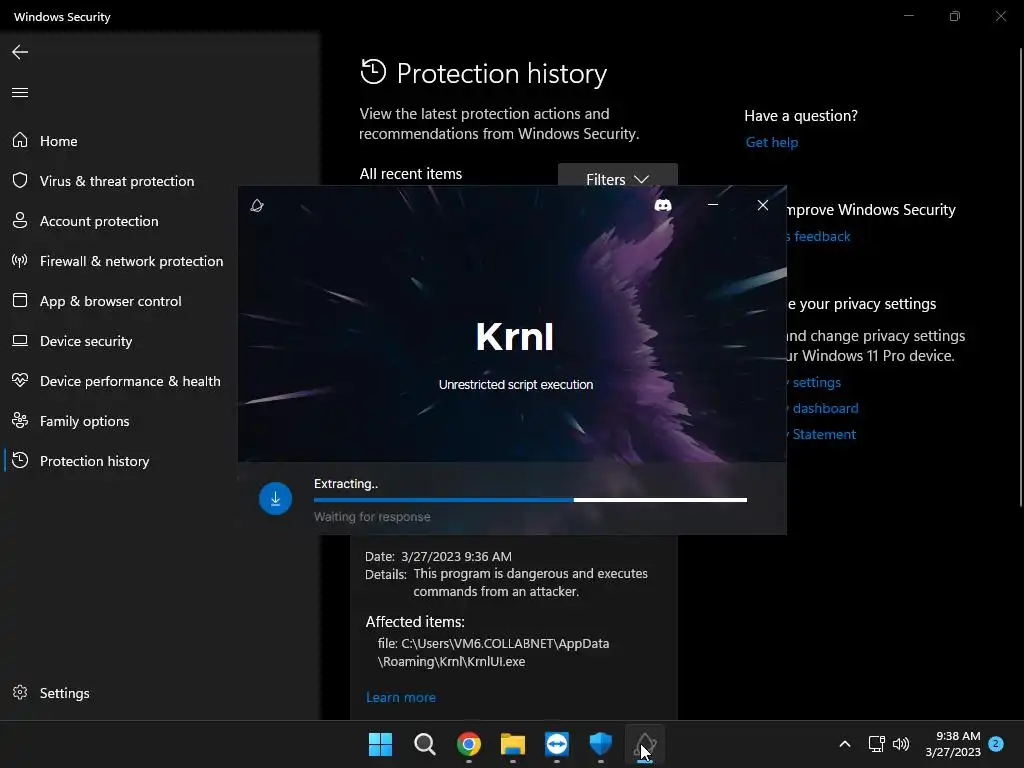Open TeamViewer from taskbar

tap(556, 744)
